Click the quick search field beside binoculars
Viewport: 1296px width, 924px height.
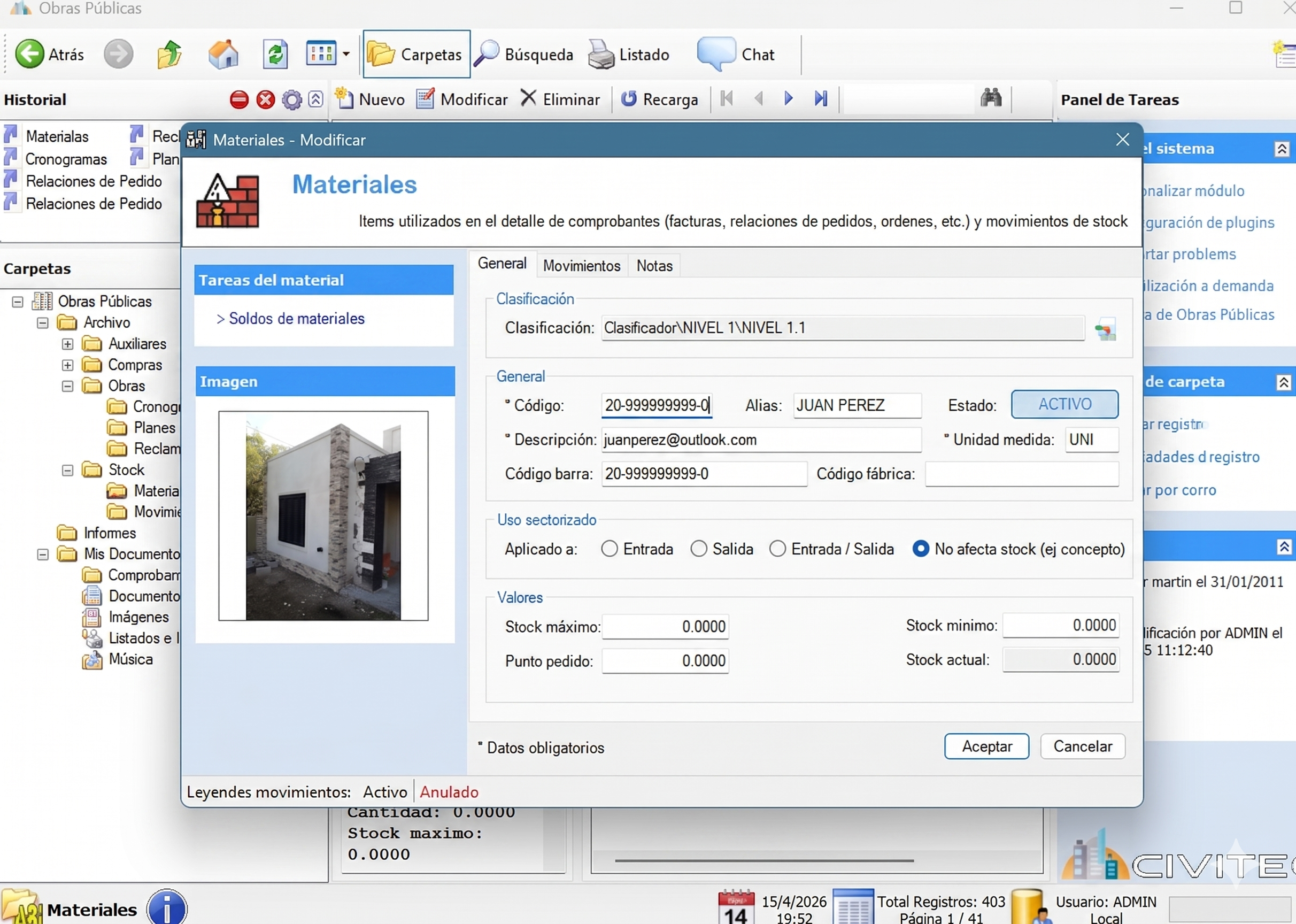pyautogui.click(x=908, y=98)
